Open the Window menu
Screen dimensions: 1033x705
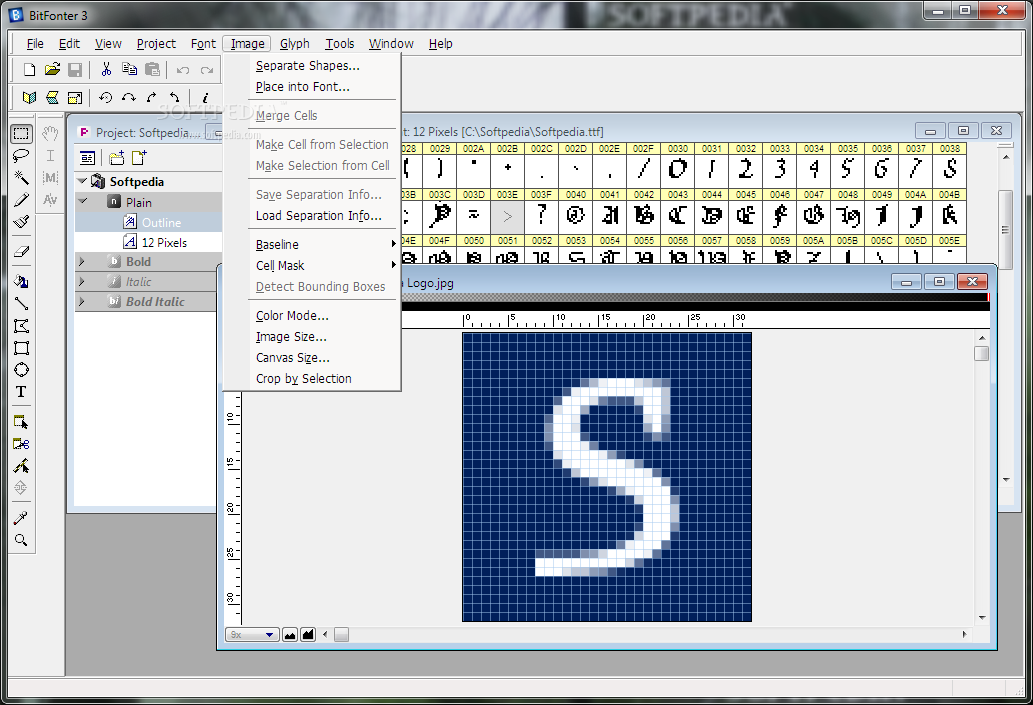tap(391, 43)
